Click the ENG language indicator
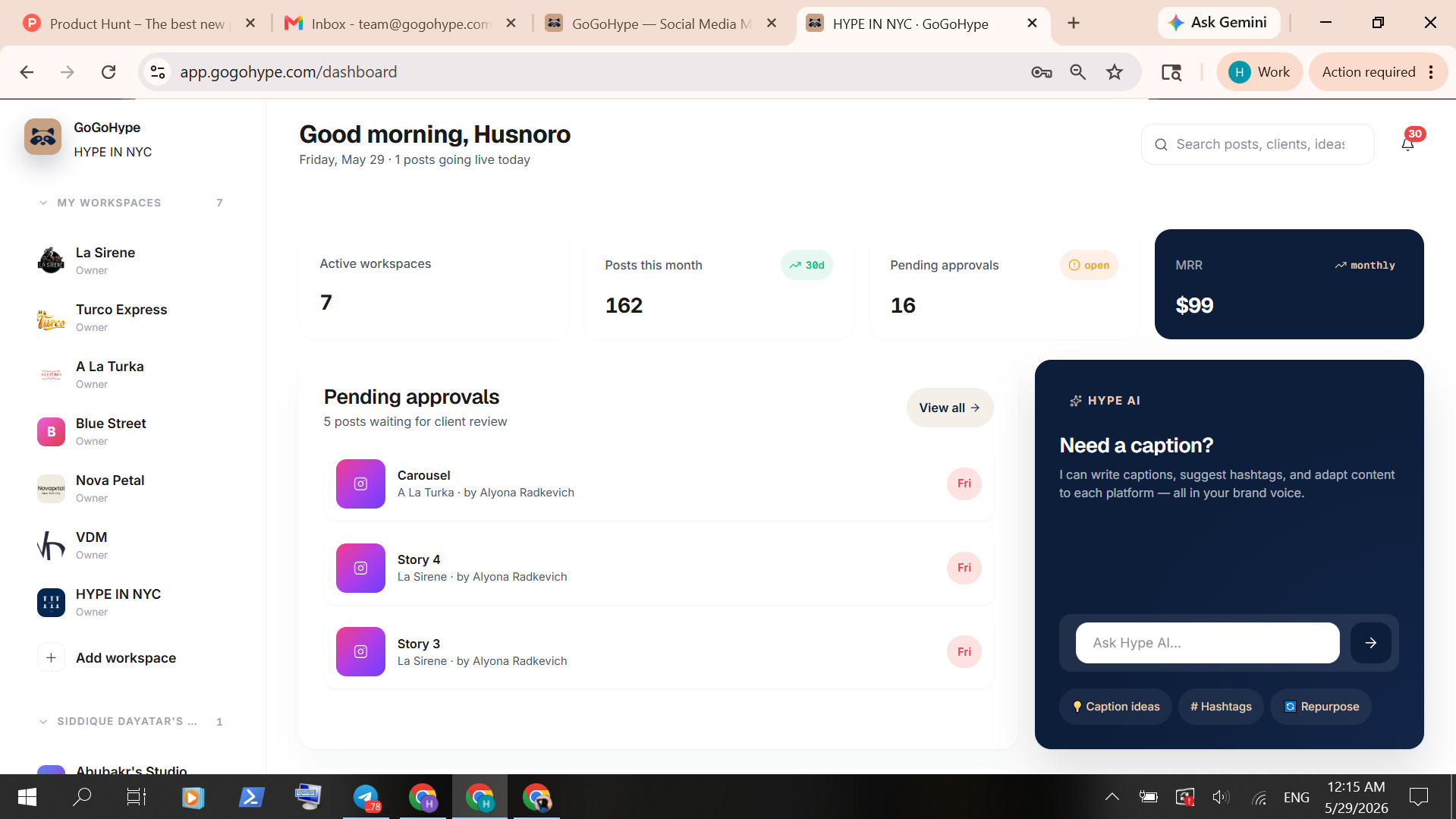1456x819 pixels. click(1296, 798)
